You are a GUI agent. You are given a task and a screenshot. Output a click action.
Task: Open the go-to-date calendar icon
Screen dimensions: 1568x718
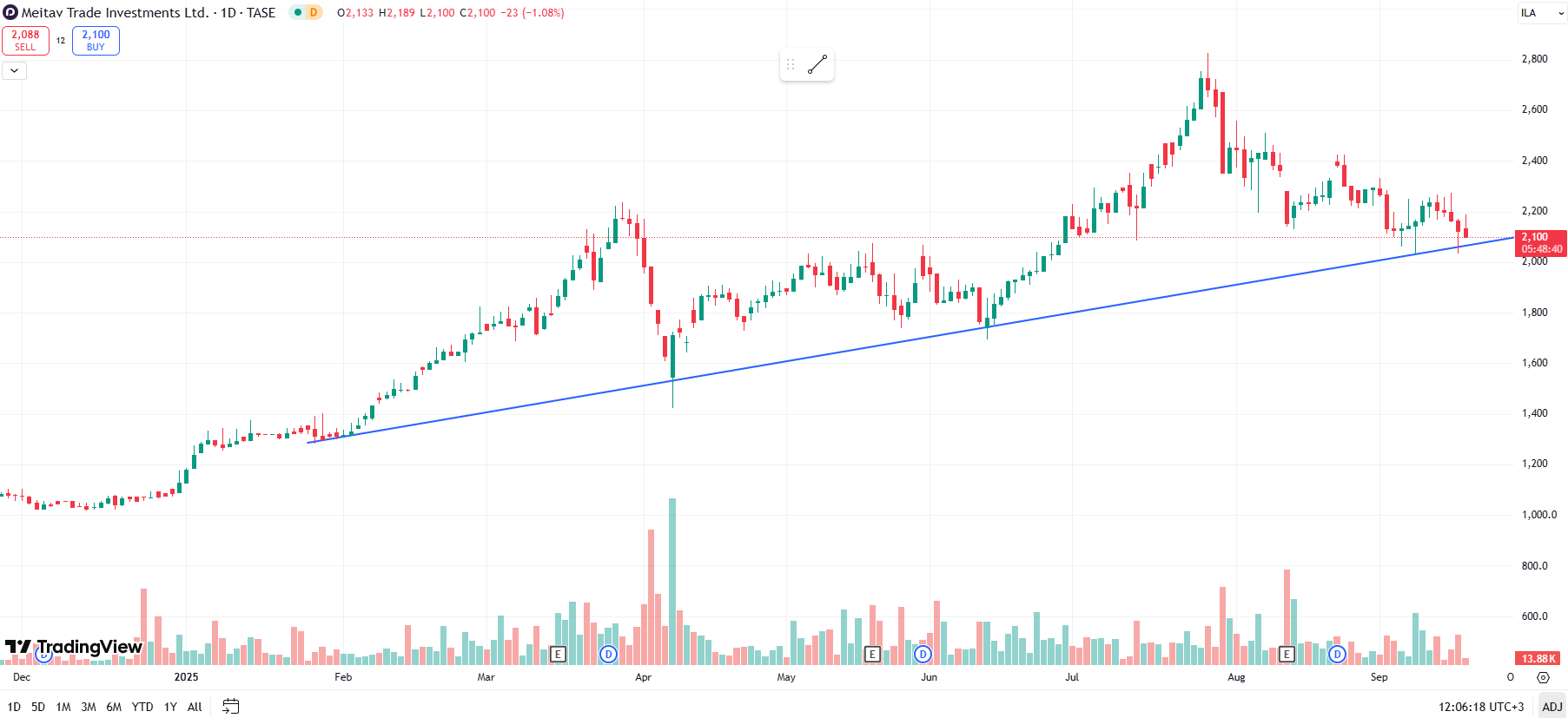230,707
